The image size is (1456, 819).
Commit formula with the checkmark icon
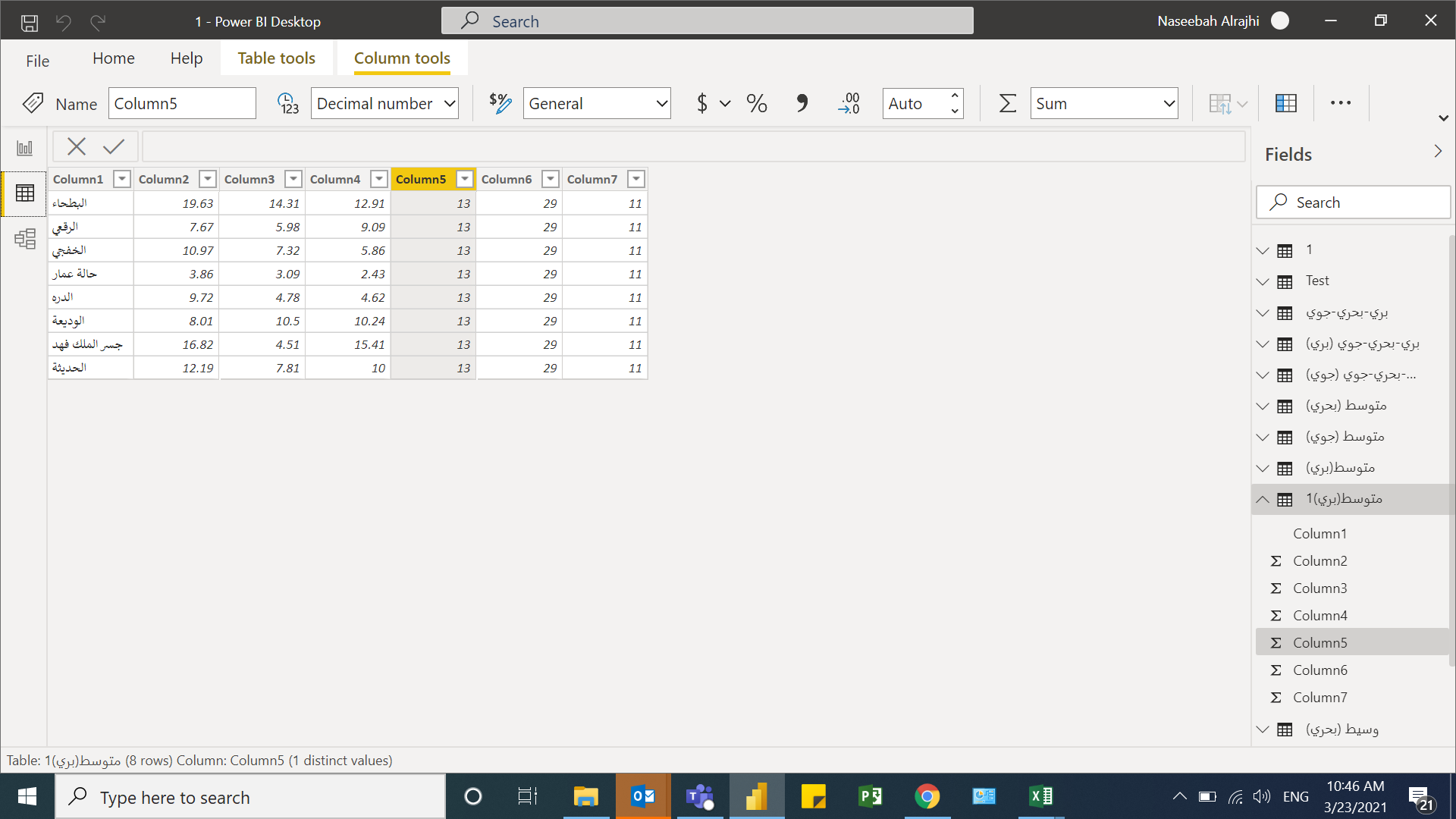coord(114,146)
